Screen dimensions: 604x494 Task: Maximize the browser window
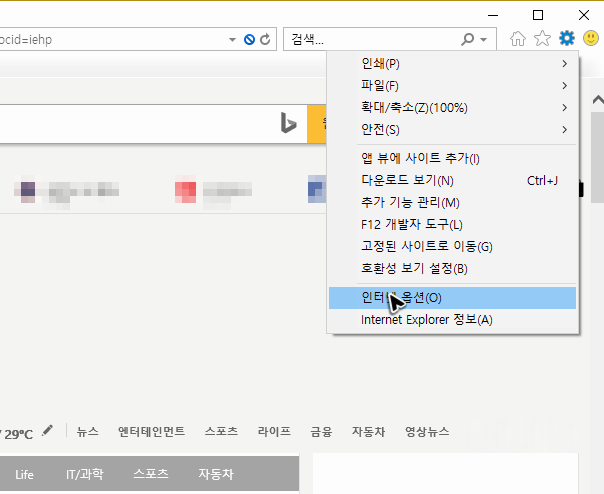pyautogui.click(x=538, y=15)
